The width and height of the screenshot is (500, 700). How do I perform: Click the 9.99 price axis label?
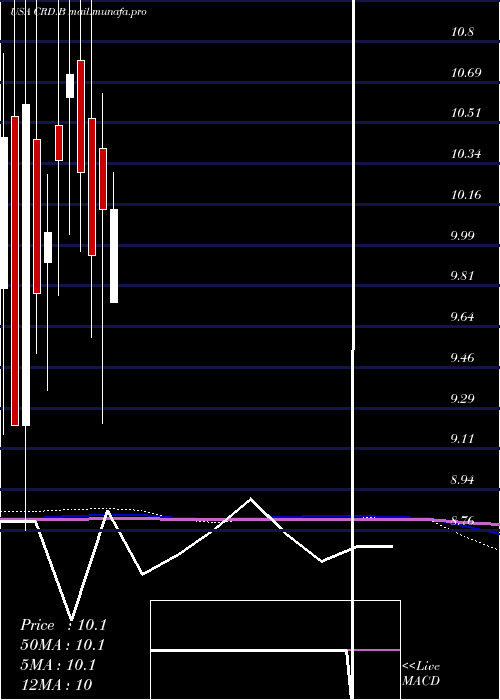click(462, 235)
